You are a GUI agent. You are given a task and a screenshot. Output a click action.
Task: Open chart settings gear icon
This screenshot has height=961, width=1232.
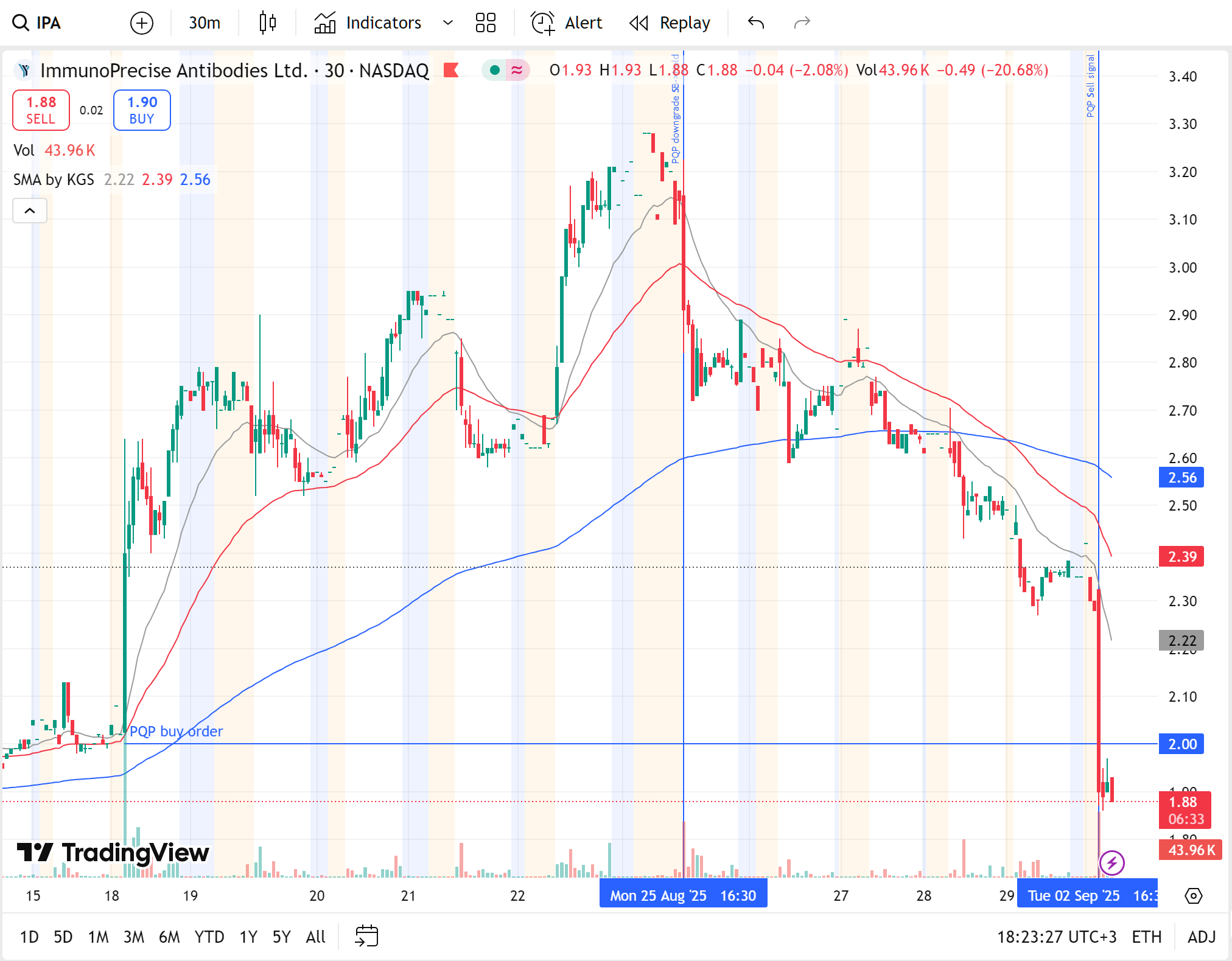[x=1193, y=896]
